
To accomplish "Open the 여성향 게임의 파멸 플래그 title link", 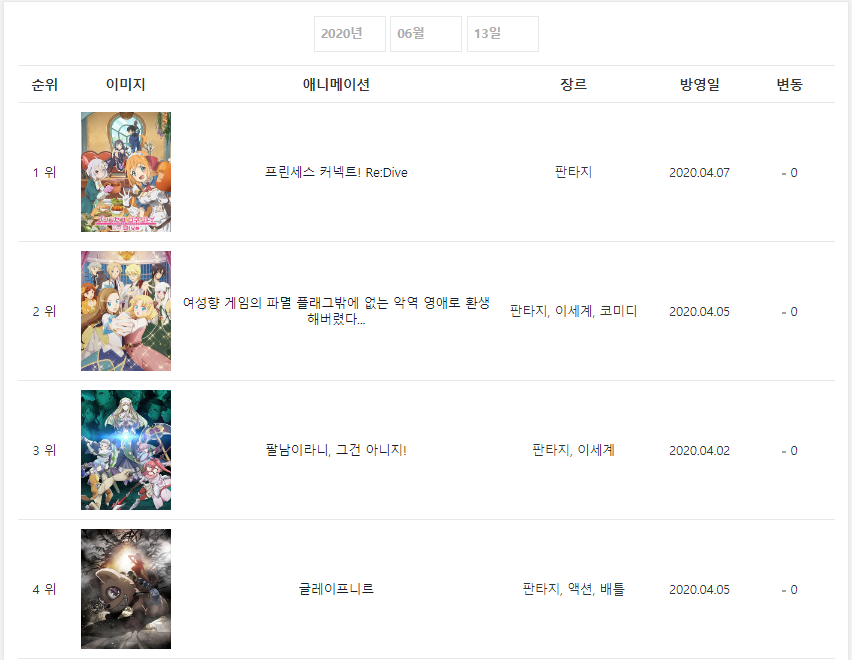I will pos(336,311).
